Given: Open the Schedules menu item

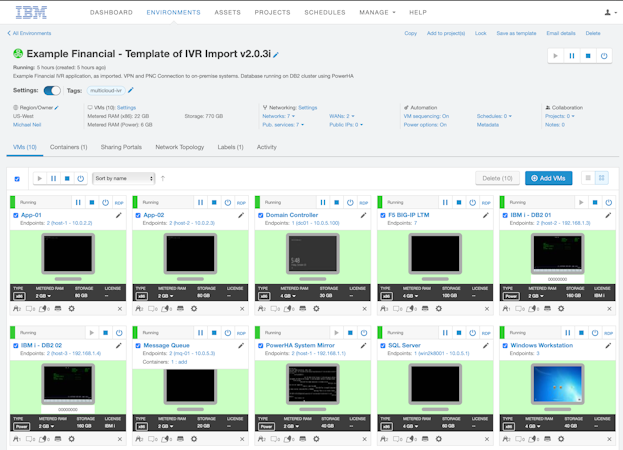Looking at the screenshot, I should pyautogui.click(x=325, y=12).
